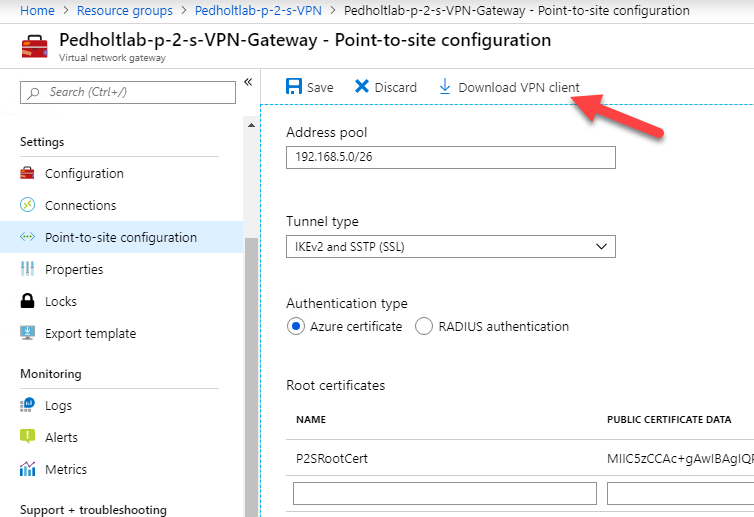Open Configuration settings page

tap(84, 174)
